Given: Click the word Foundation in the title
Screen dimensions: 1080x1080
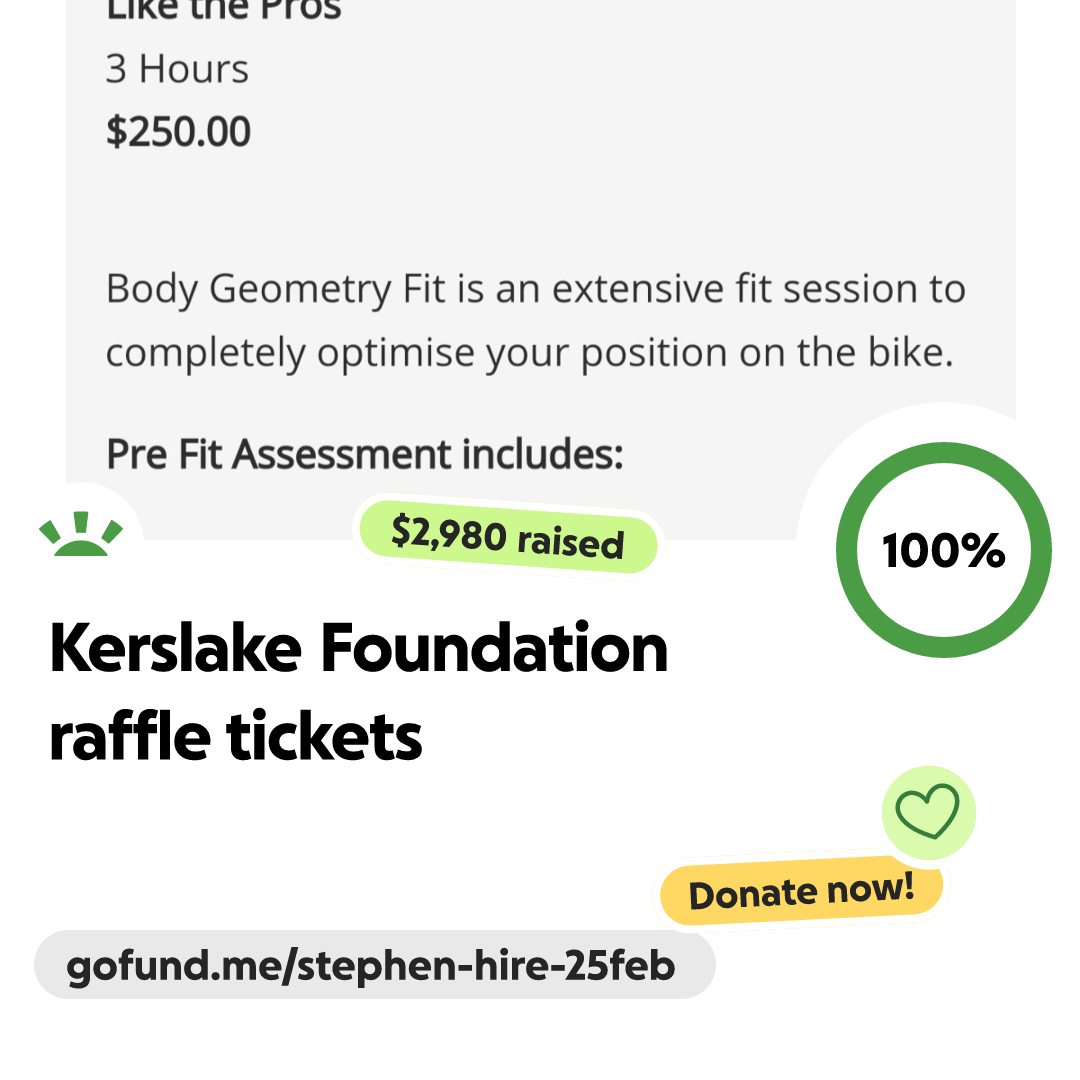Looking at the screenshot, I should (x=494, y=649).
